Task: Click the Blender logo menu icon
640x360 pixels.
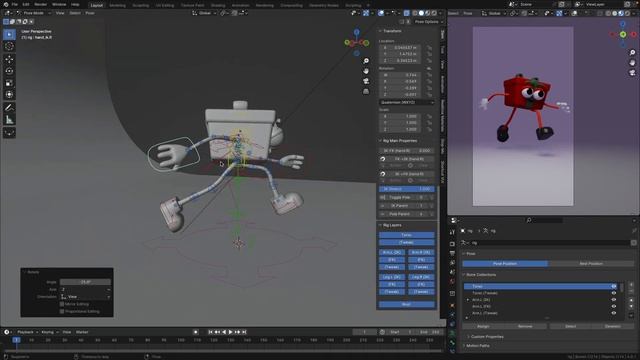Action: coord(6,4)
